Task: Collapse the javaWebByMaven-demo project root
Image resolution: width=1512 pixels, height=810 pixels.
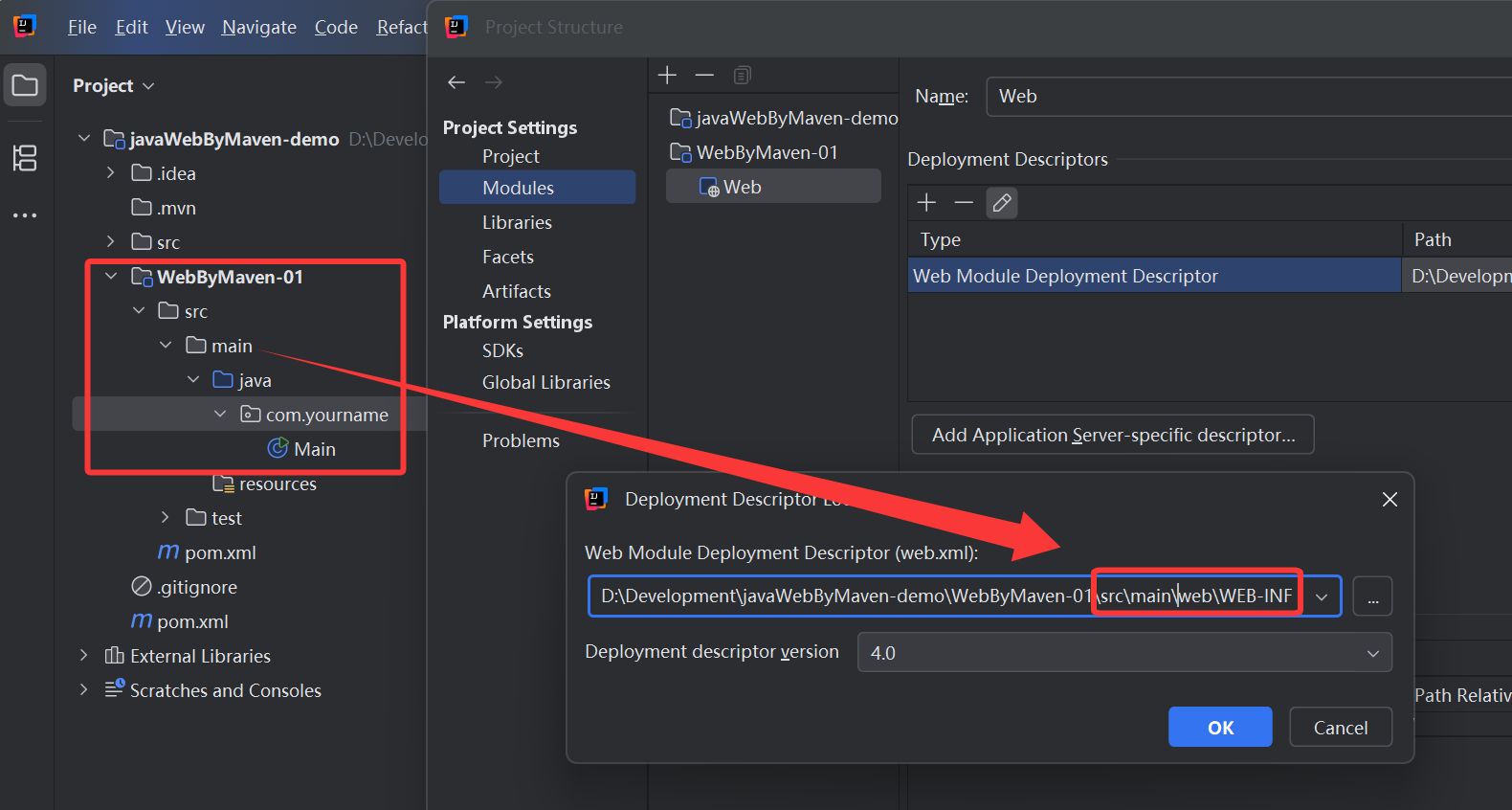Action: [84, 139]
